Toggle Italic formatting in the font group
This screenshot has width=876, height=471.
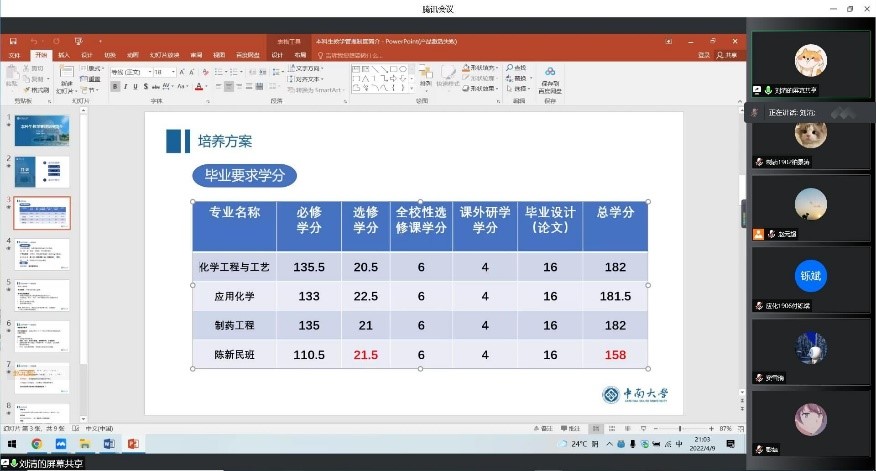(x=126, y=87)
